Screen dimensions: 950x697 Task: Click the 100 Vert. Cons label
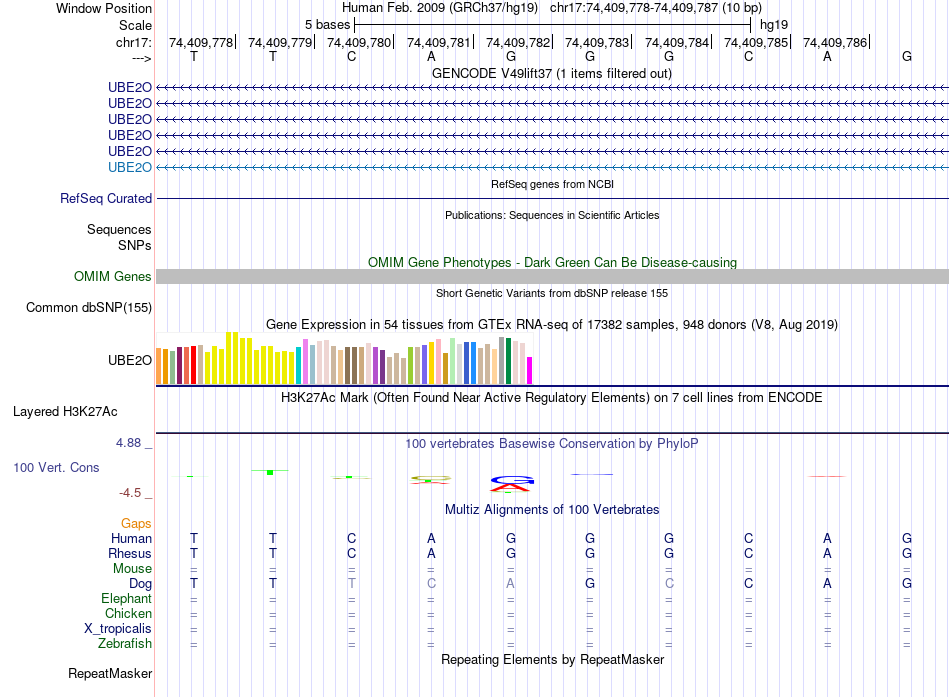click(56, 467)
